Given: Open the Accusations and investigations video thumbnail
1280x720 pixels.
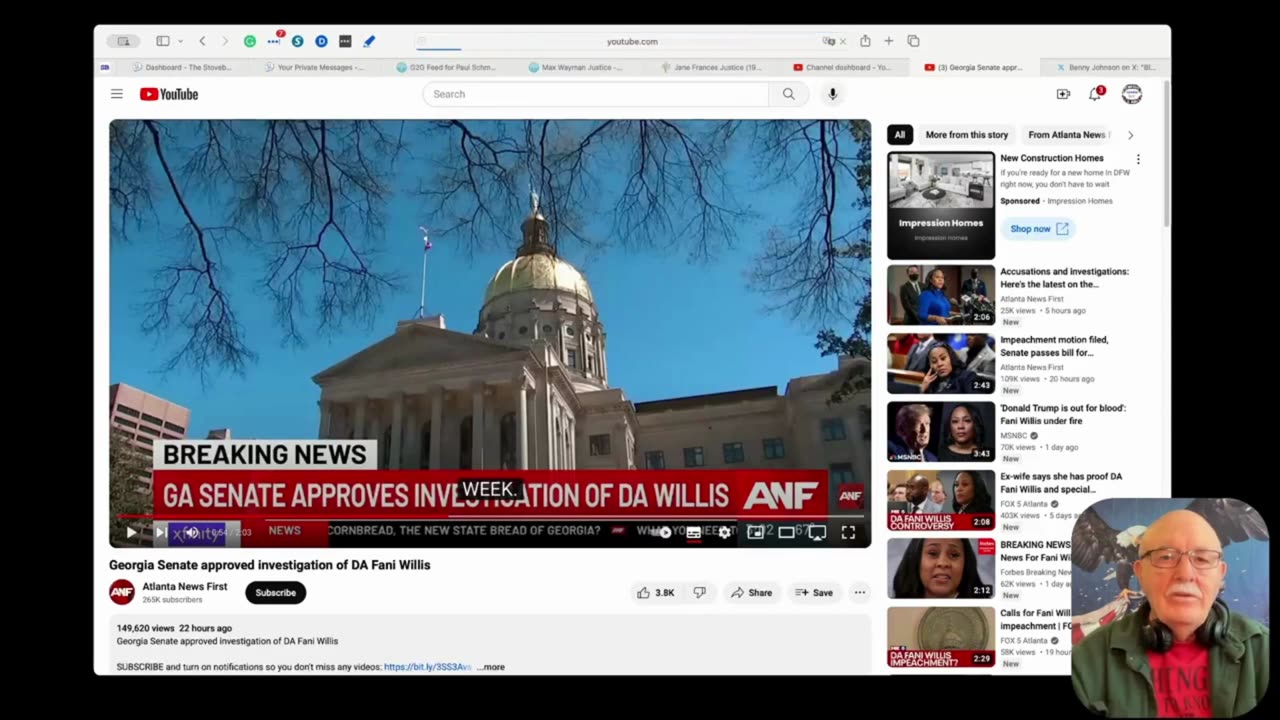Looking at the screenshot, I should pos(941,295).
